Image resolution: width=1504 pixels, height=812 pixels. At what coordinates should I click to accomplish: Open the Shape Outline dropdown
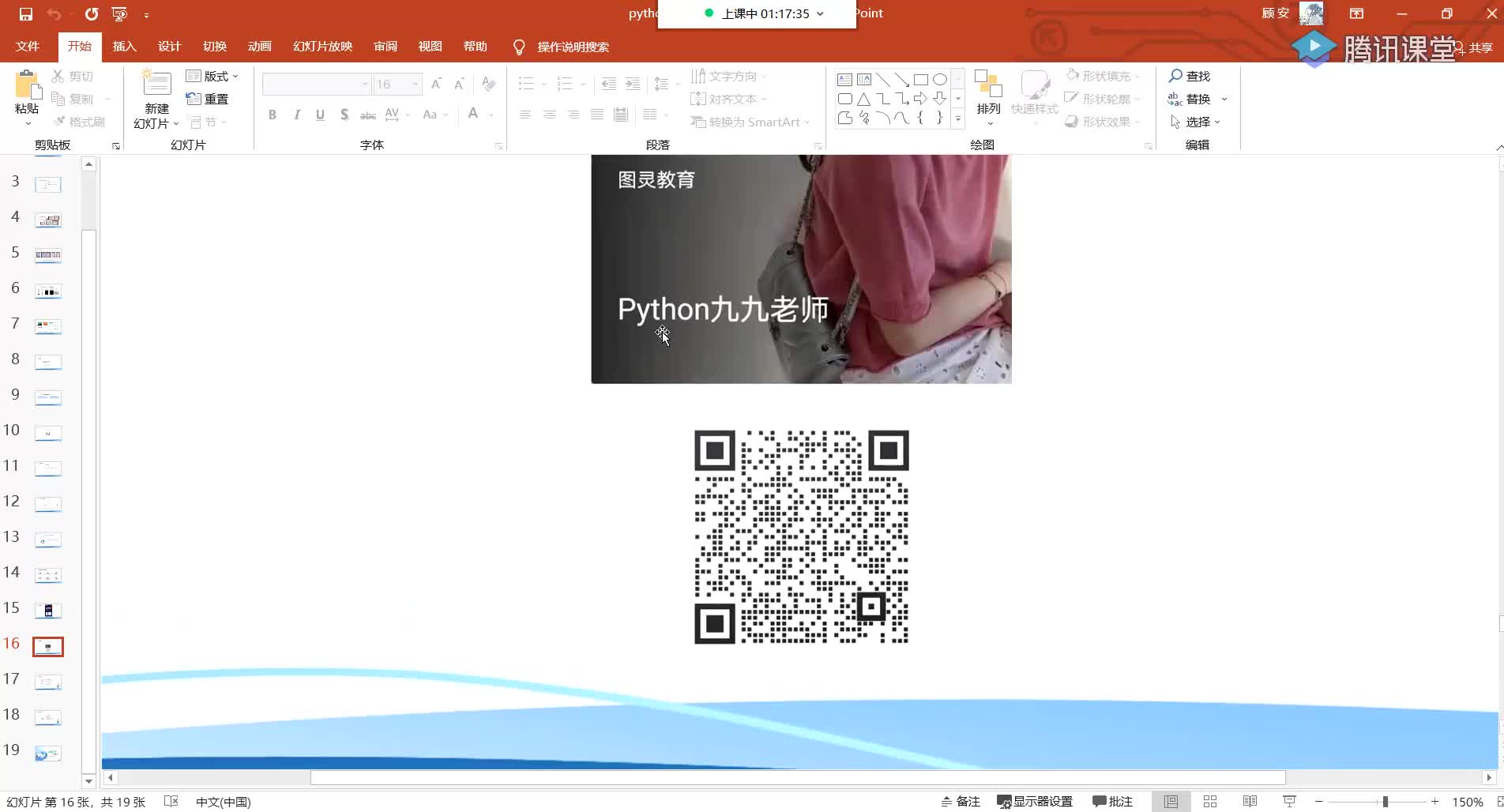[x=1103, y=99]
